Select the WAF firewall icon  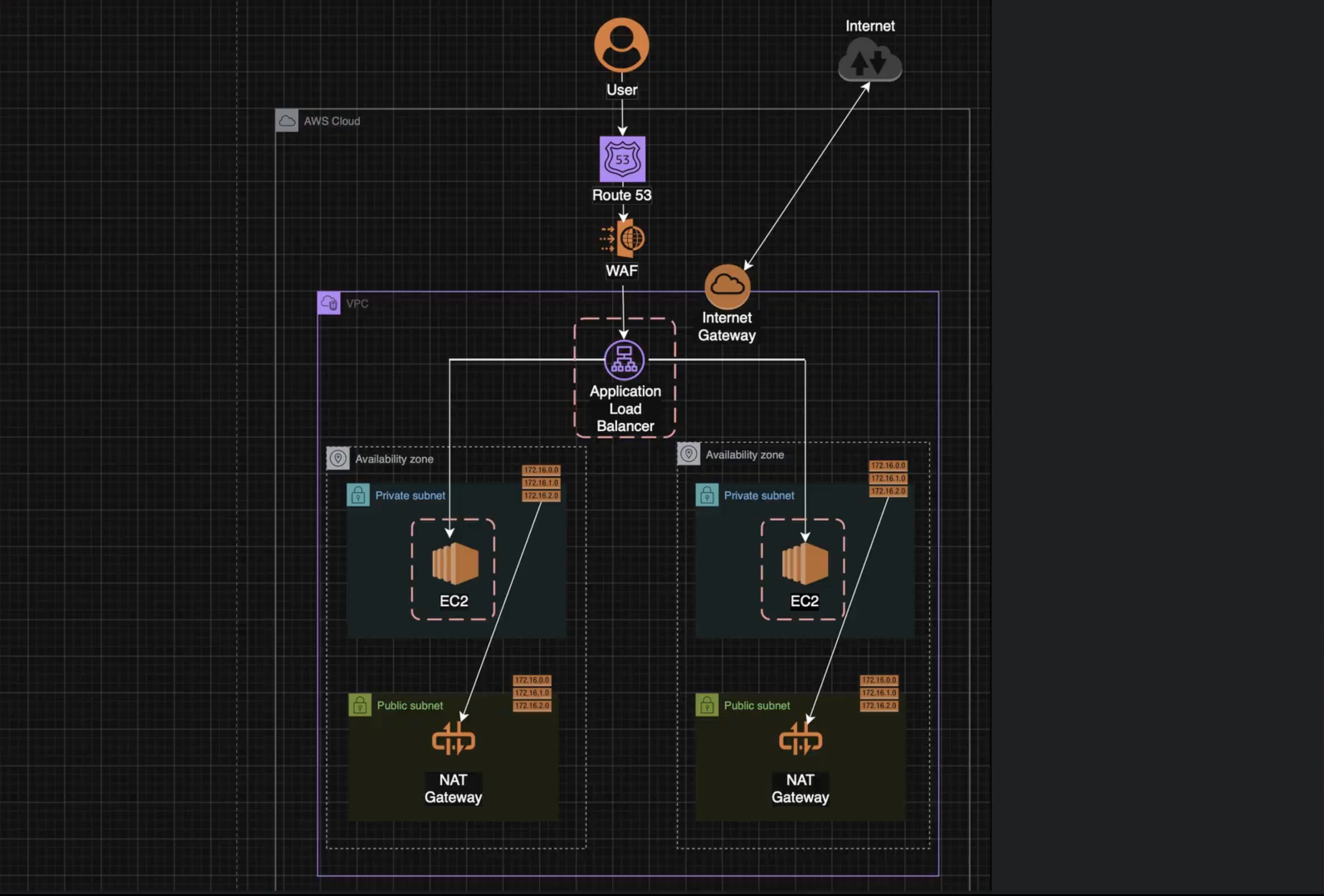(622, 238)
